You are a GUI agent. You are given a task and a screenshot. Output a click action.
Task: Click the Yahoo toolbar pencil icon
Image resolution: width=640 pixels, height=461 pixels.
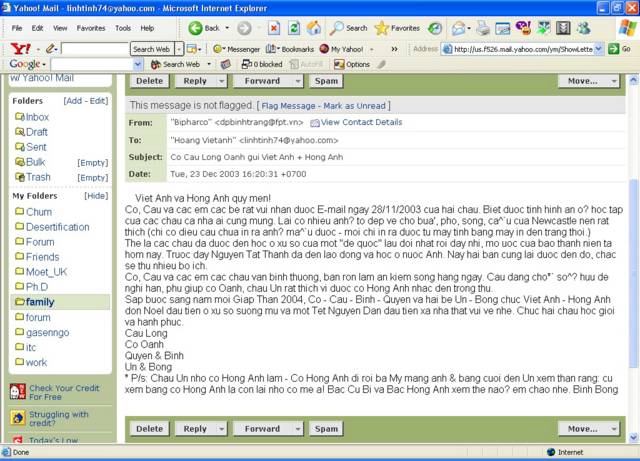[50, 49]
